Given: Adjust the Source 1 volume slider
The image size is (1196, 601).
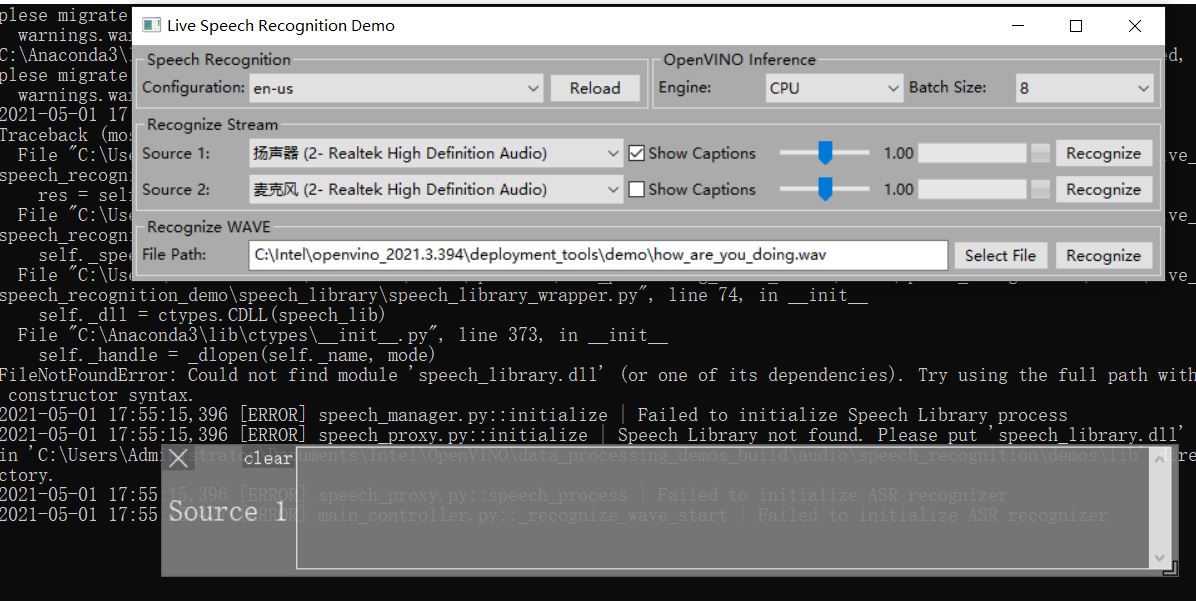Looking at the screenshot, I should tap(824, 152).
